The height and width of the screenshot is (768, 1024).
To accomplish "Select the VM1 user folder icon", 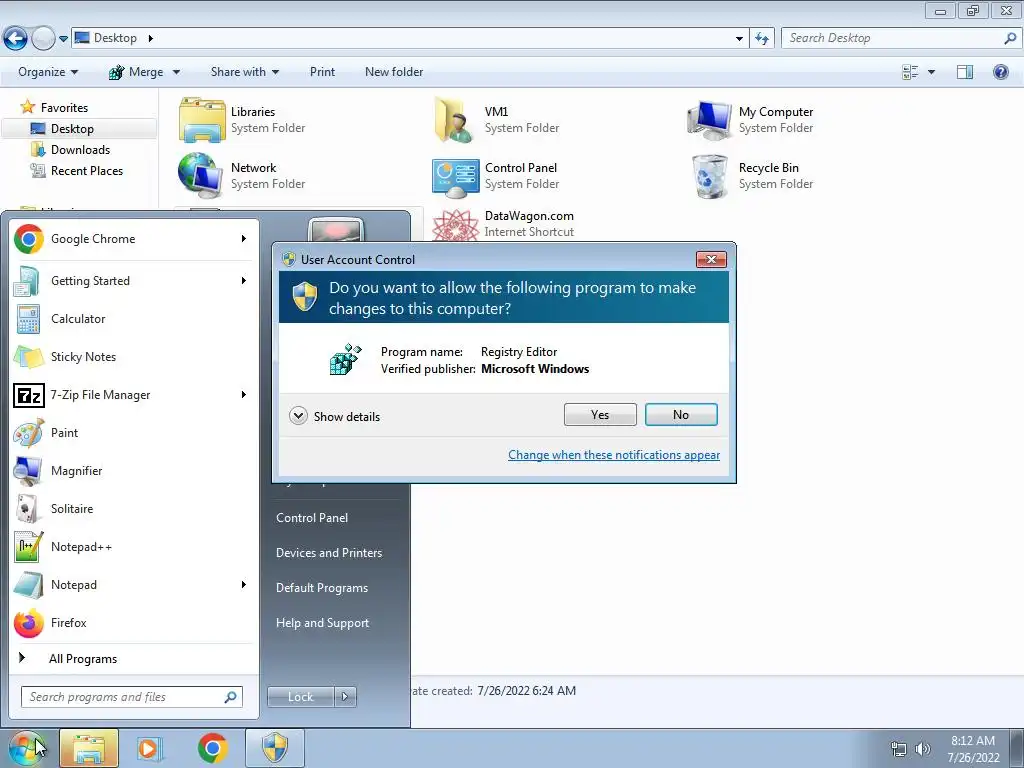I will (452, 120).
